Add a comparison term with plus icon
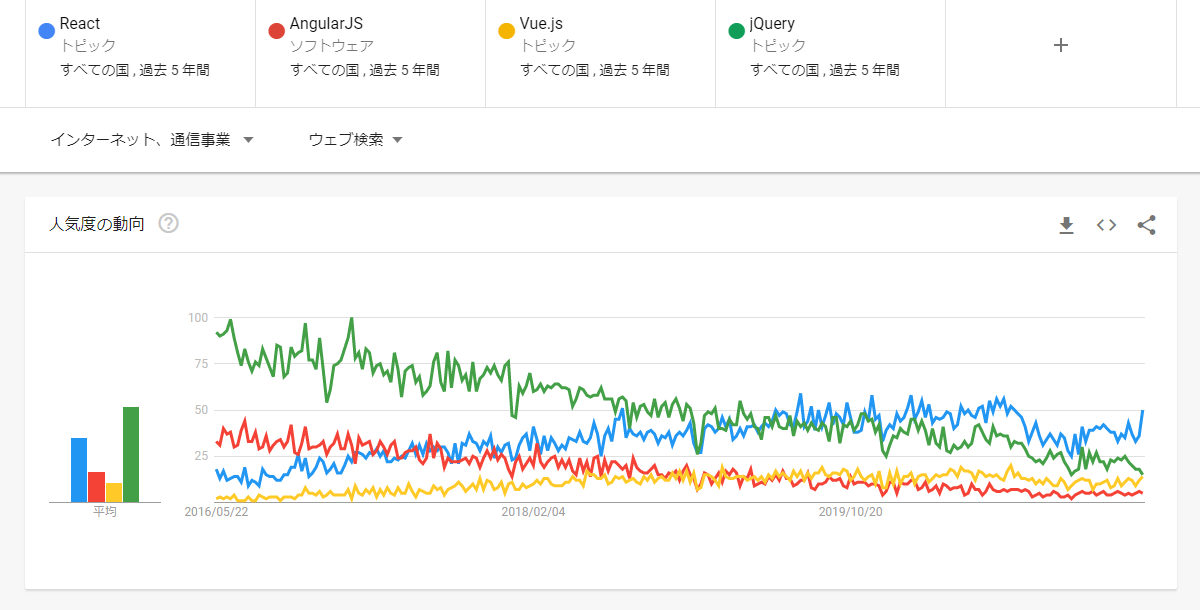1200x610 pixels. tap(1061, 45)
